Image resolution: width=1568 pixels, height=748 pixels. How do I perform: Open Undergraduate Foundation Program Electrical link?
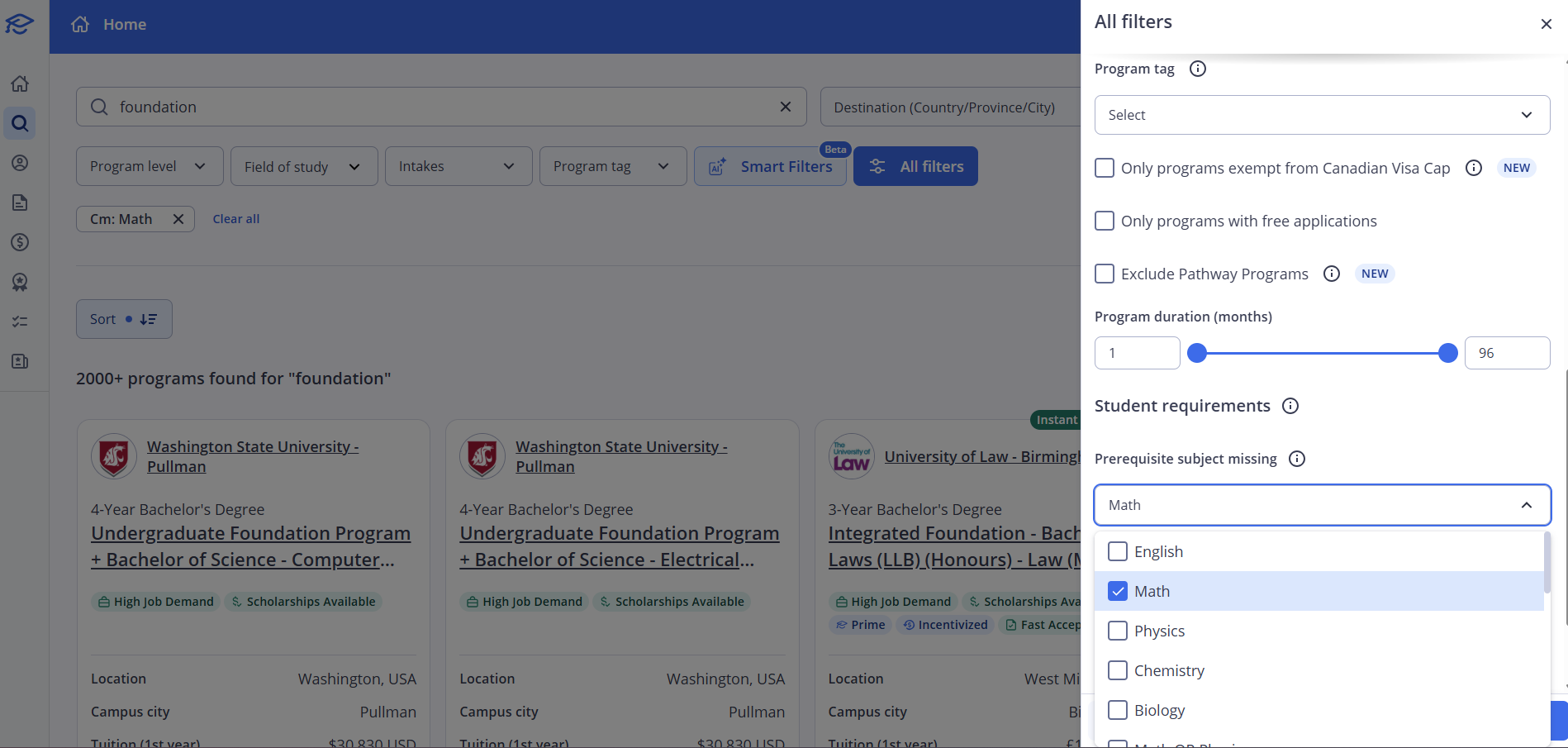coord(620,546)
